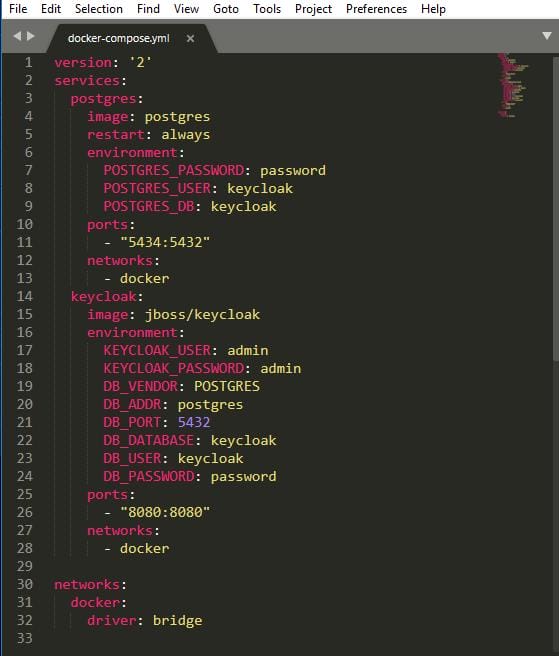The height and width of the screenshot is (656, 559).
Task: Click the port mapping "8080:8080"
Action: click(165, 512)
